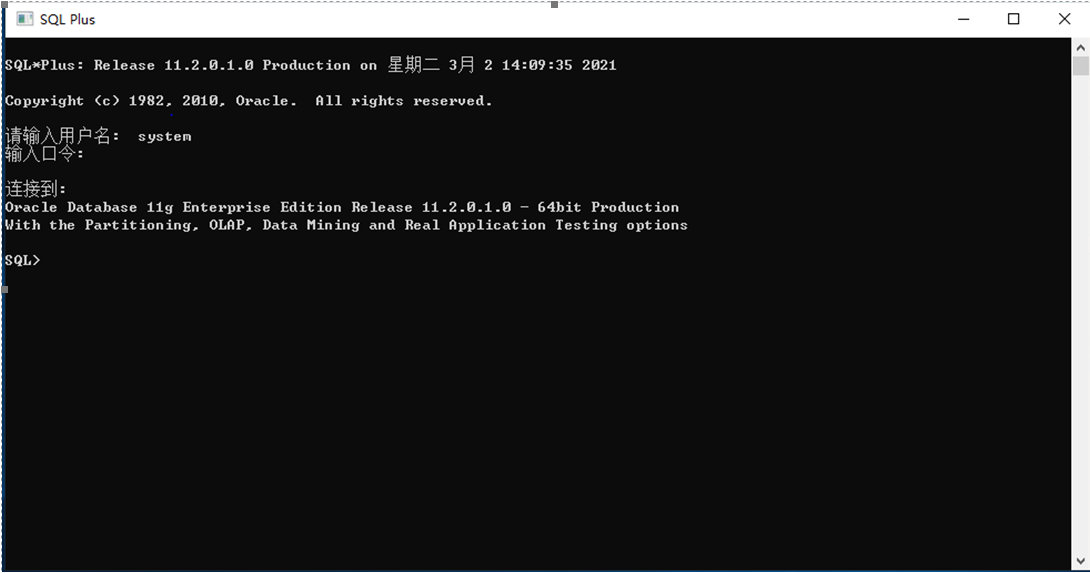Viewport: 1090px width, 573px height.
Task: Click the 'Oracle Database 11g Enterprise Edition' line
Action: click(342, 207)
